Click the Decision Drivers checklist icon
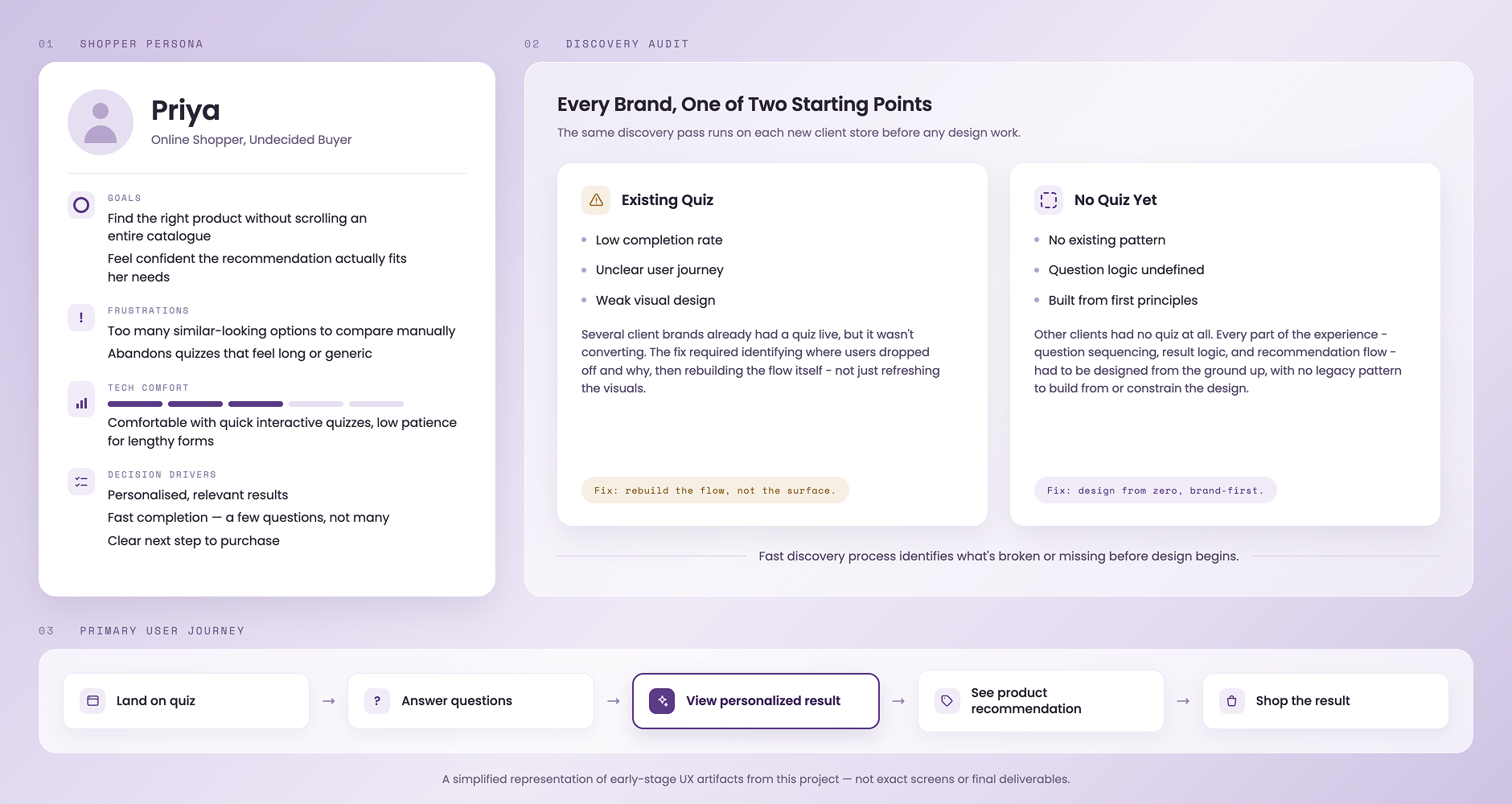1512x804 pixels. click(x=81, y=482)
